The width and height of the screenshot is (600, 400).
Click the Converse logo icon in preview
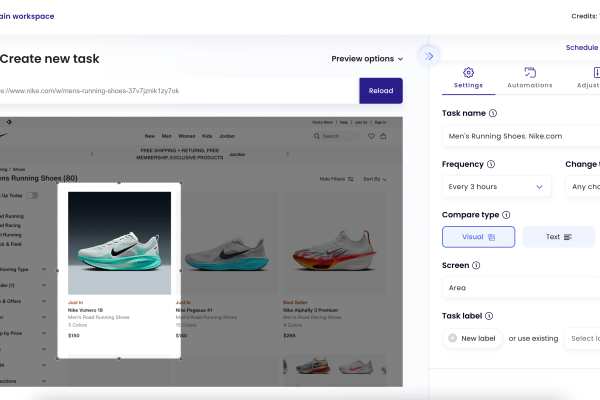coord(9,122)
